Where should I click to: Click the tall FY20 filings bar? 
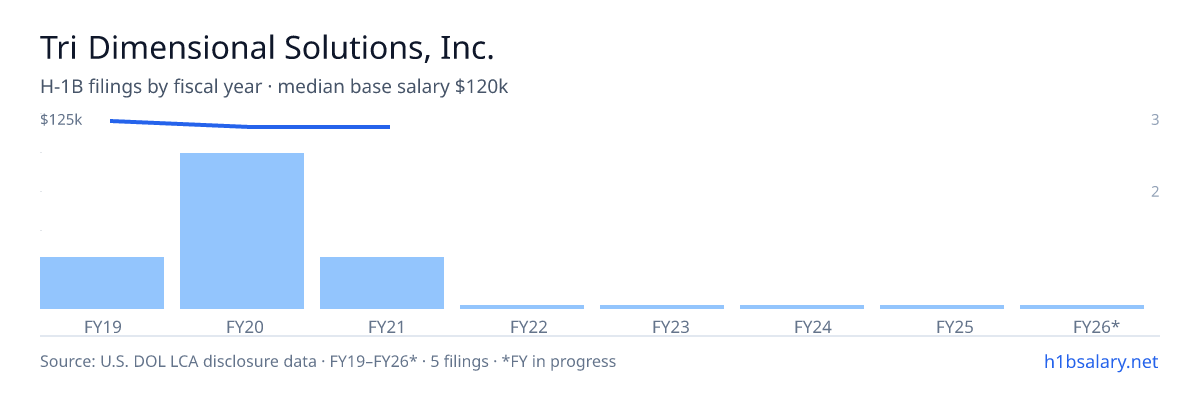(242, 231)
